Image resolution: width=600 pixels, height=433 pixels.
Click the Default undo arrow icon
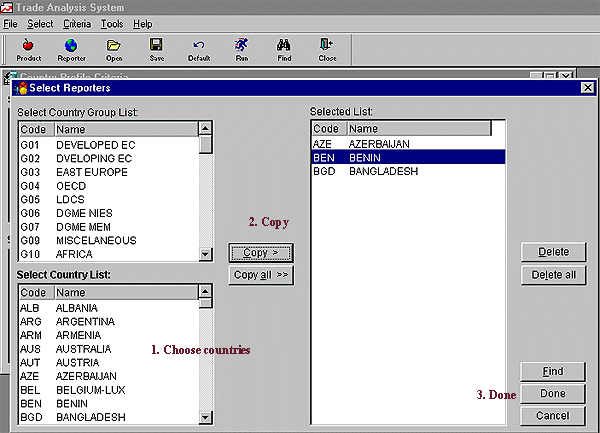(x=199, y=46)
